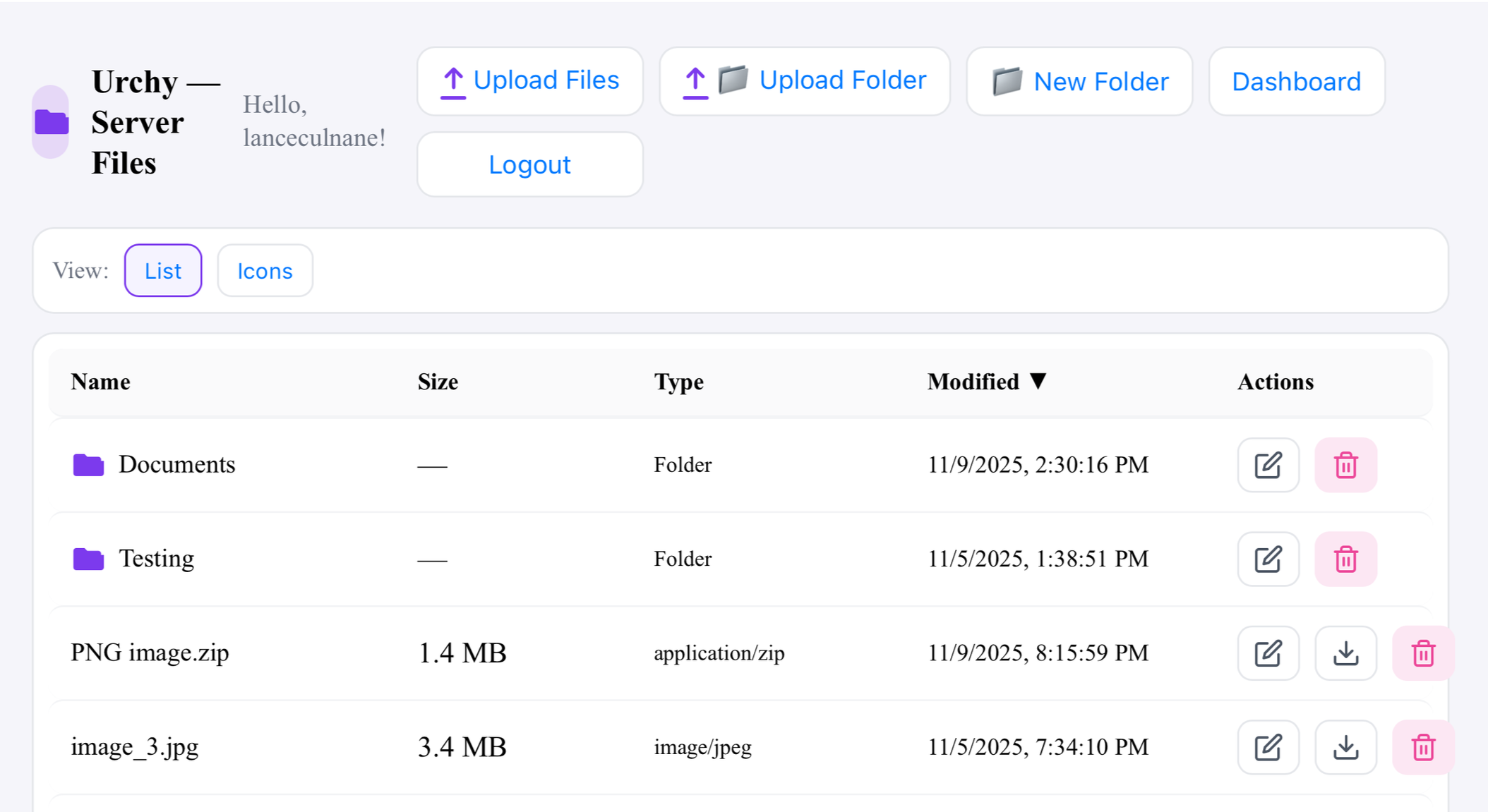The width and height of the screenshot is (1488, 812).
Task: Switch to List view
Action: (x=163, y=271)
